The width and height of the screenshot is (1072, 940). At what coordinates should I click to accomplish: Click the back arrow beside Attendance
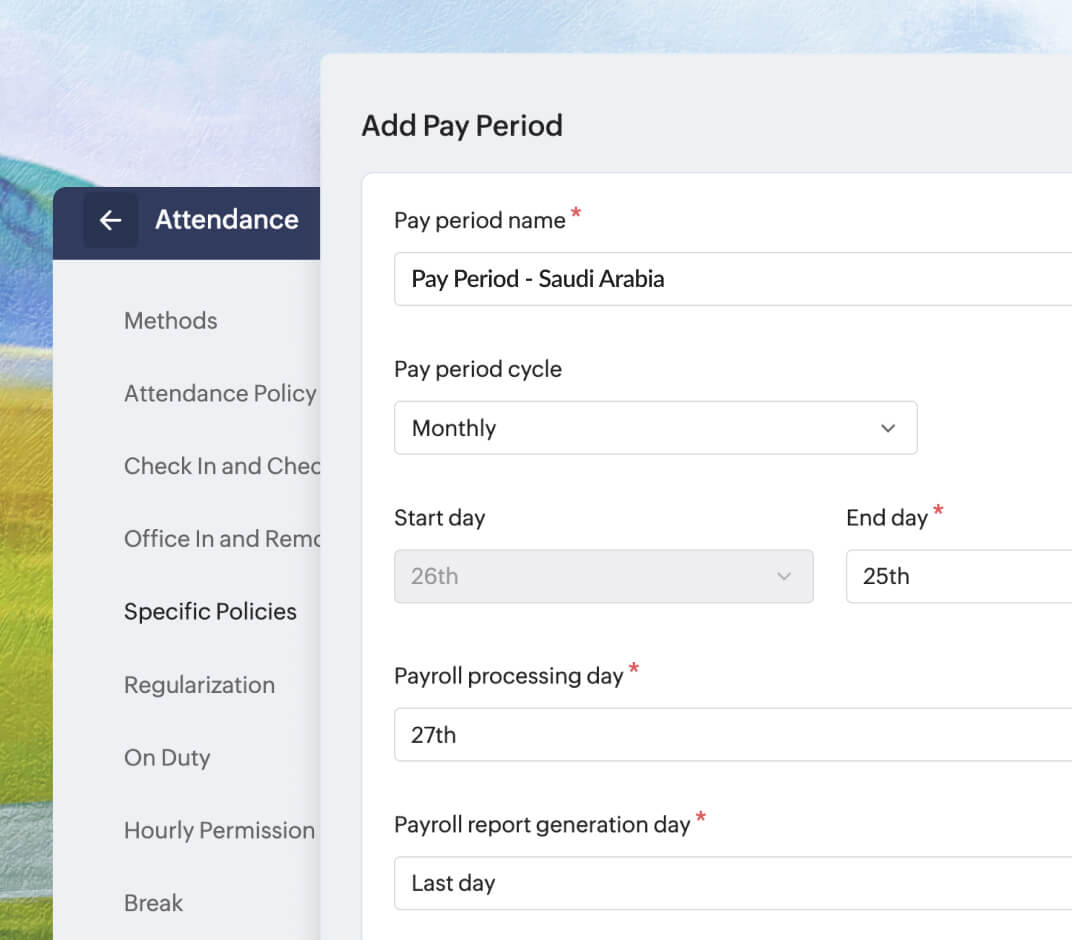point(110,220)
